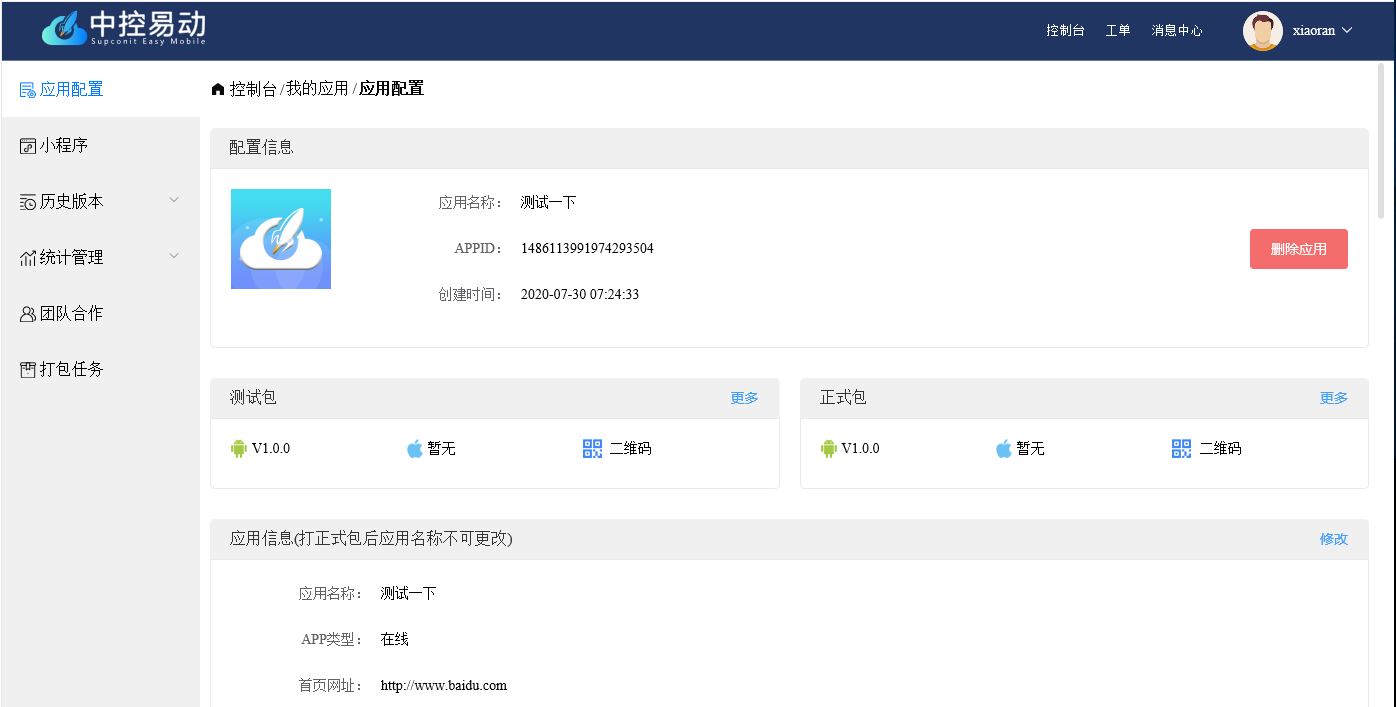Click the http://www.baidu.com homepage URL
The image size is (1396, 707).
[444, 686]
